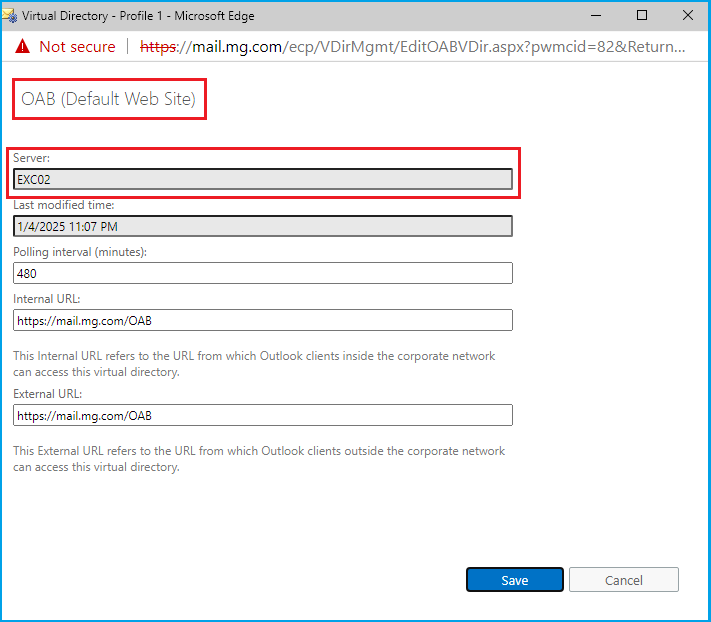Click the "Server:" label
Viewport: 711px width, 622px height.
31,159
